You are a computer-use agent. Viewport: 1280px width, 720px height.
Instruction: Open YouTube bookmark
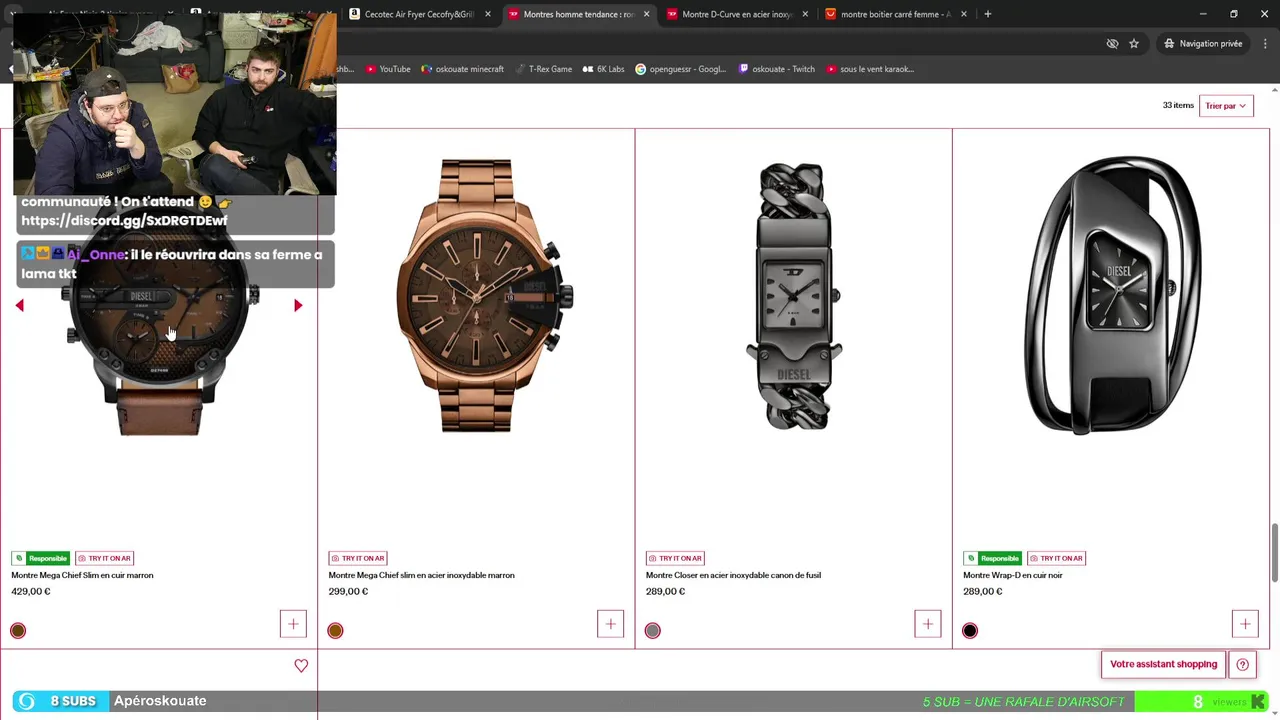(x=388, y=69)
